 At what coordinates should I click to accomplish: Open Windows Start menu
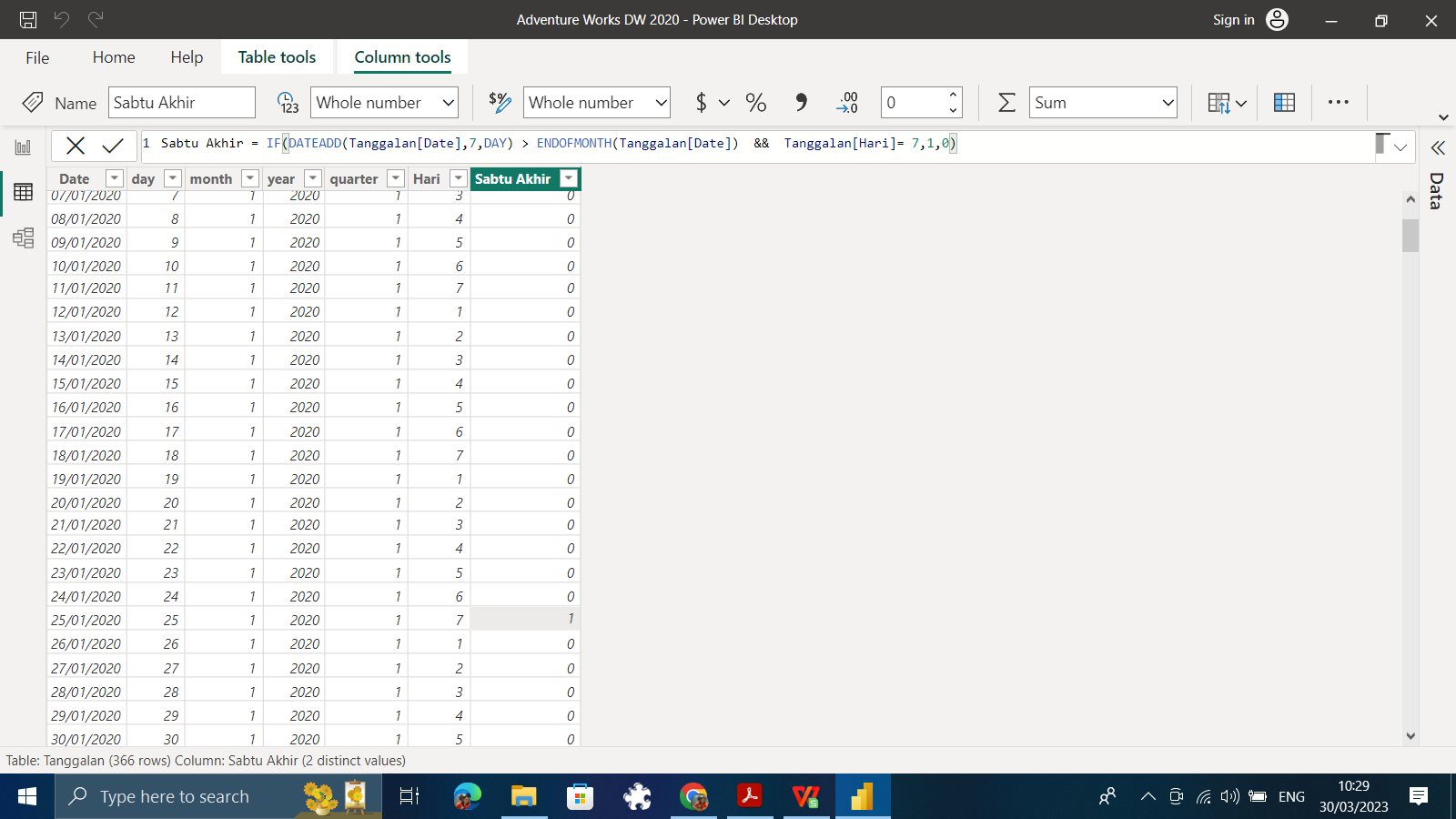(27, 796)
